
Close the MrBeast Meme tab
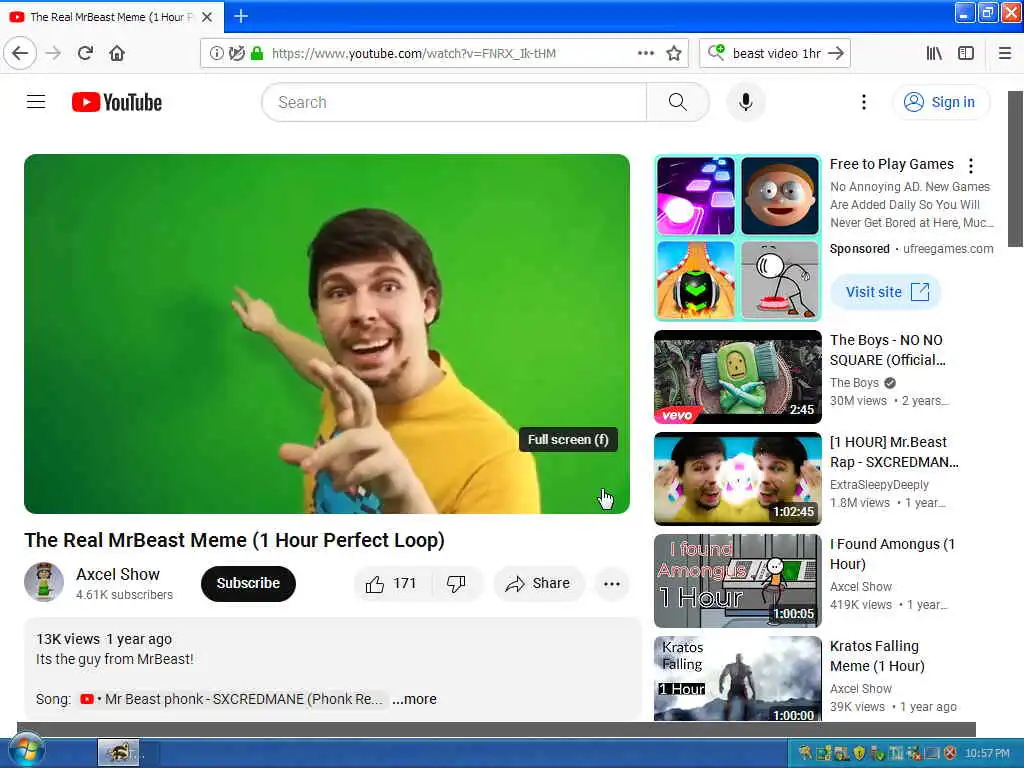tap(207, 17)
